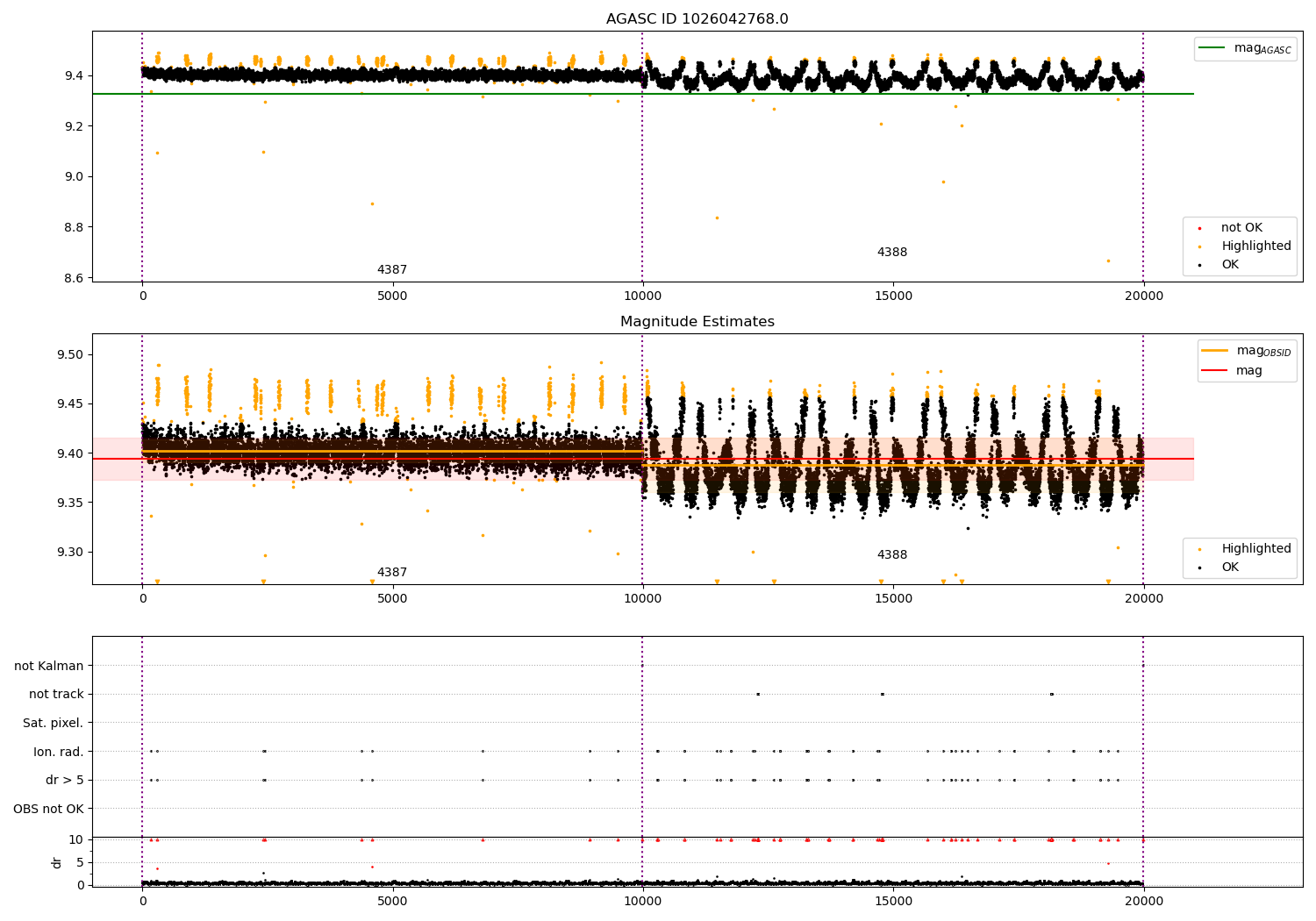Click the 9.45 y-axis tick in the middle plot

(71, 404)
